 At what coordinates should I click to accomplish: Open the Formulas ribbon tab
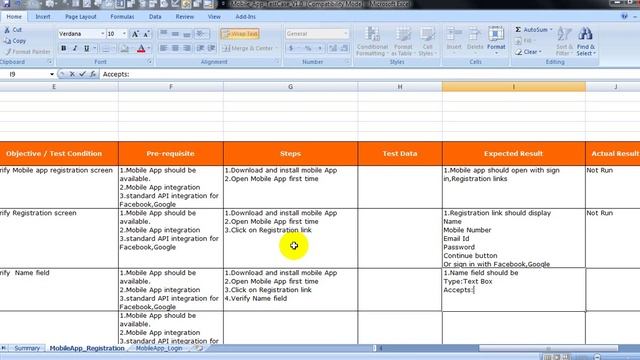click(x=122, y=17)
